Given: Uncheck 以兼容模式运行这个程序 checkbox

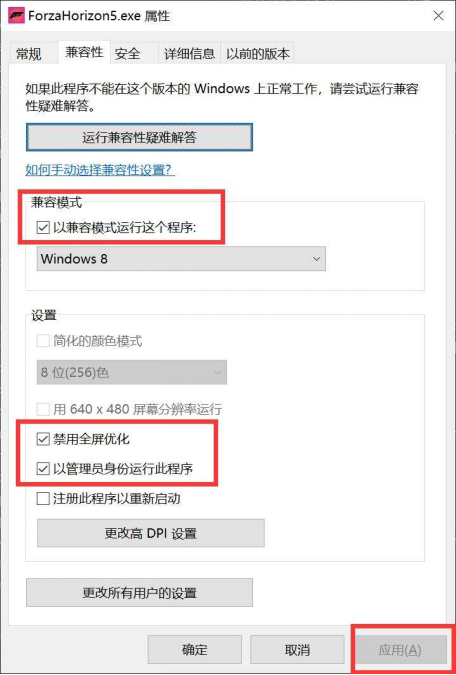Looking at the screenshot, I should click(43, 228).
